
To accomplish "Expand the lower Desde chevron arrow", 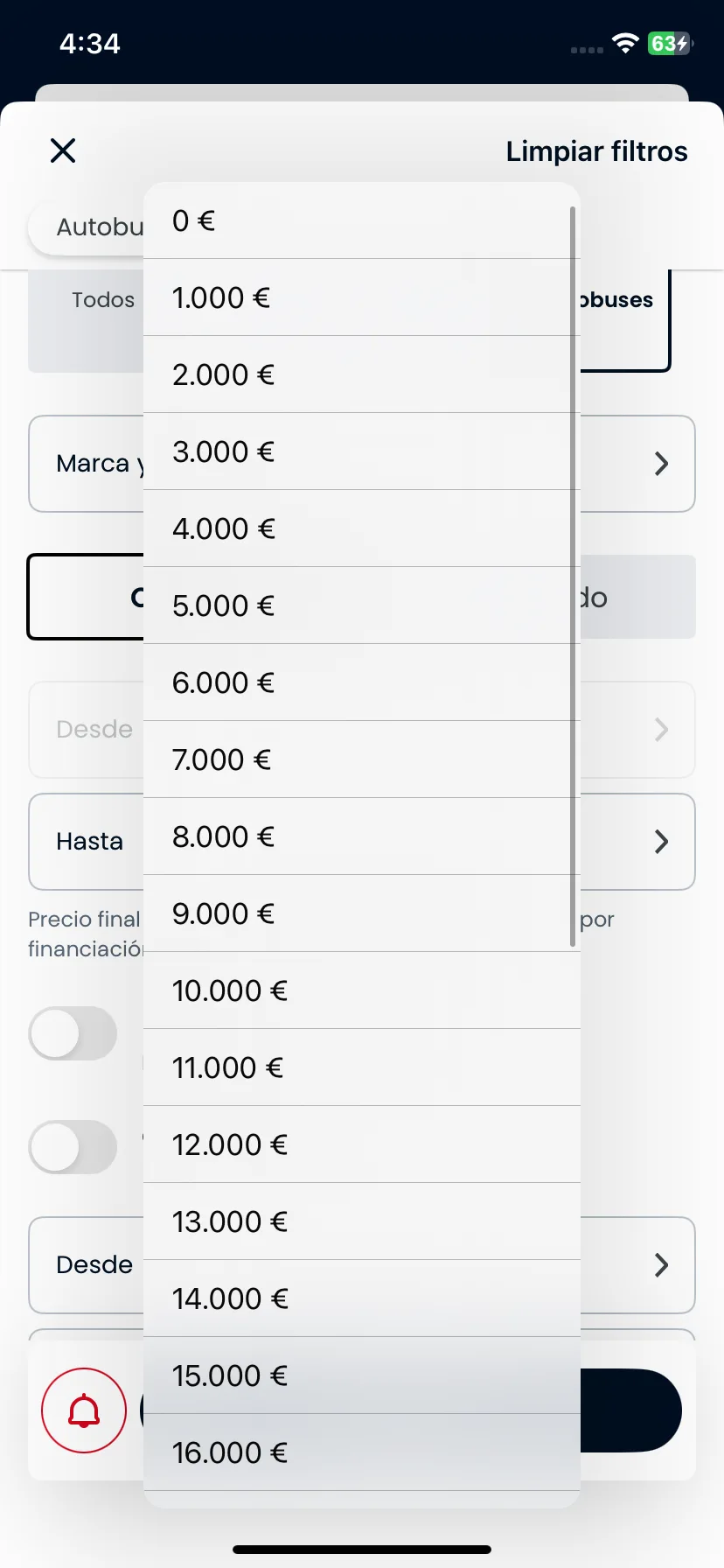I will point(661,1265).
